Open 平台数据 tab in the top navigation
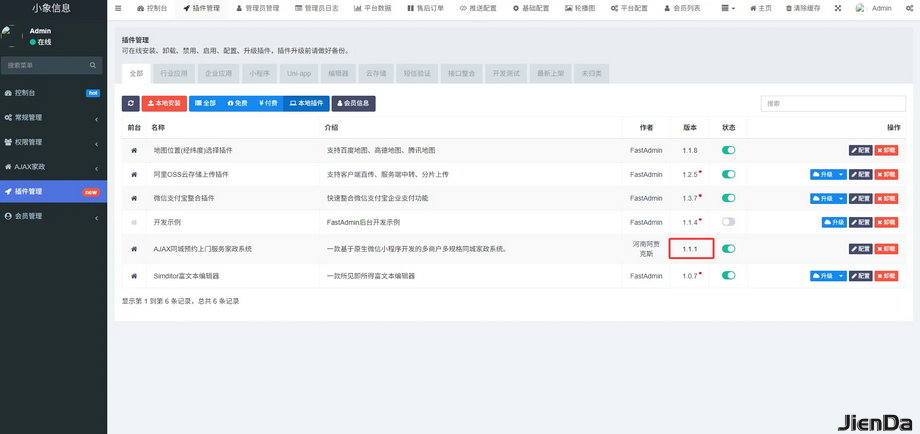 [x=373, y=9]
